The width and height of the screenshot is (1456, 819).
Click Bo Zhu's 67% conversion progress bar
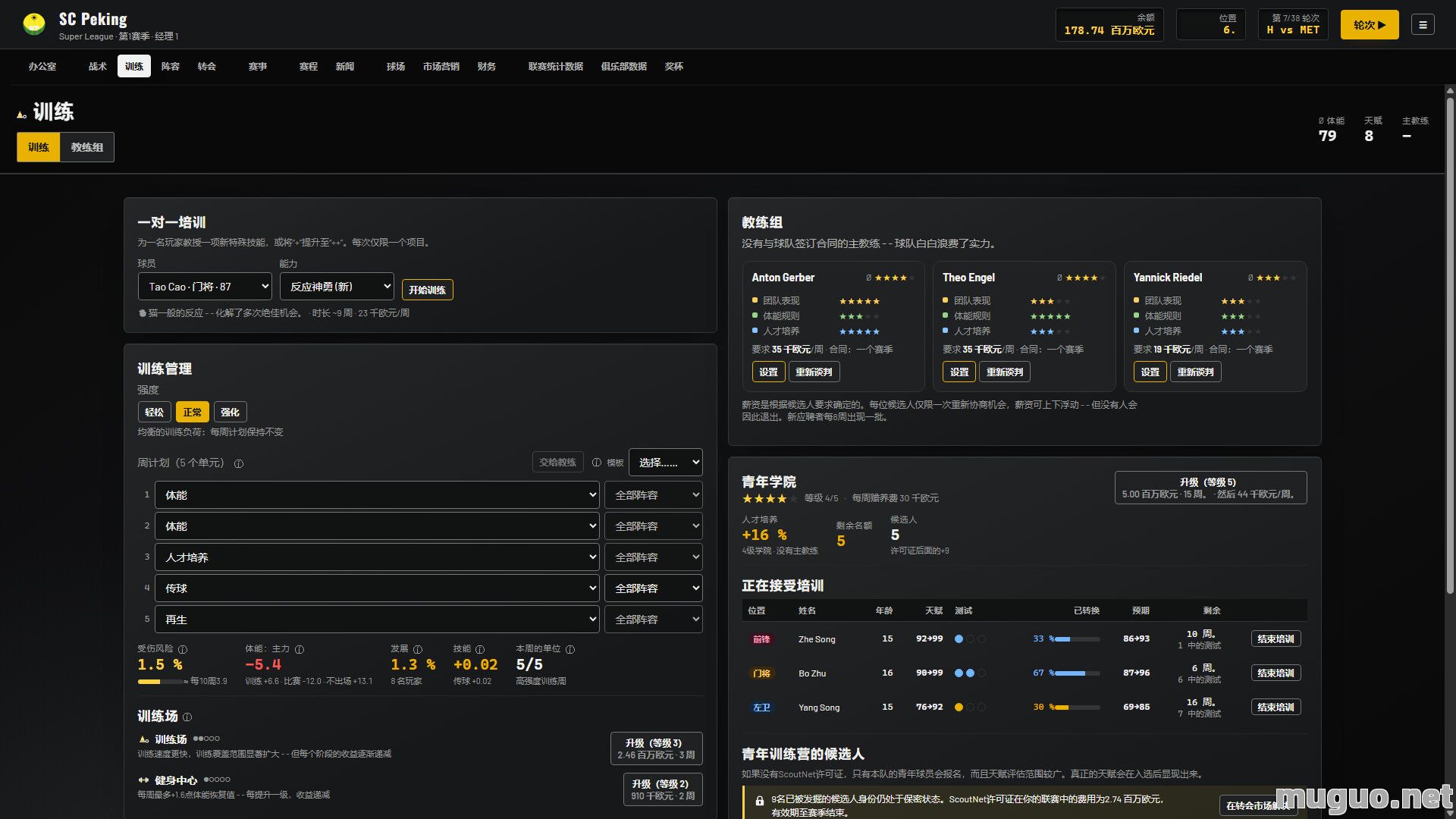[x=1077, y=673]
